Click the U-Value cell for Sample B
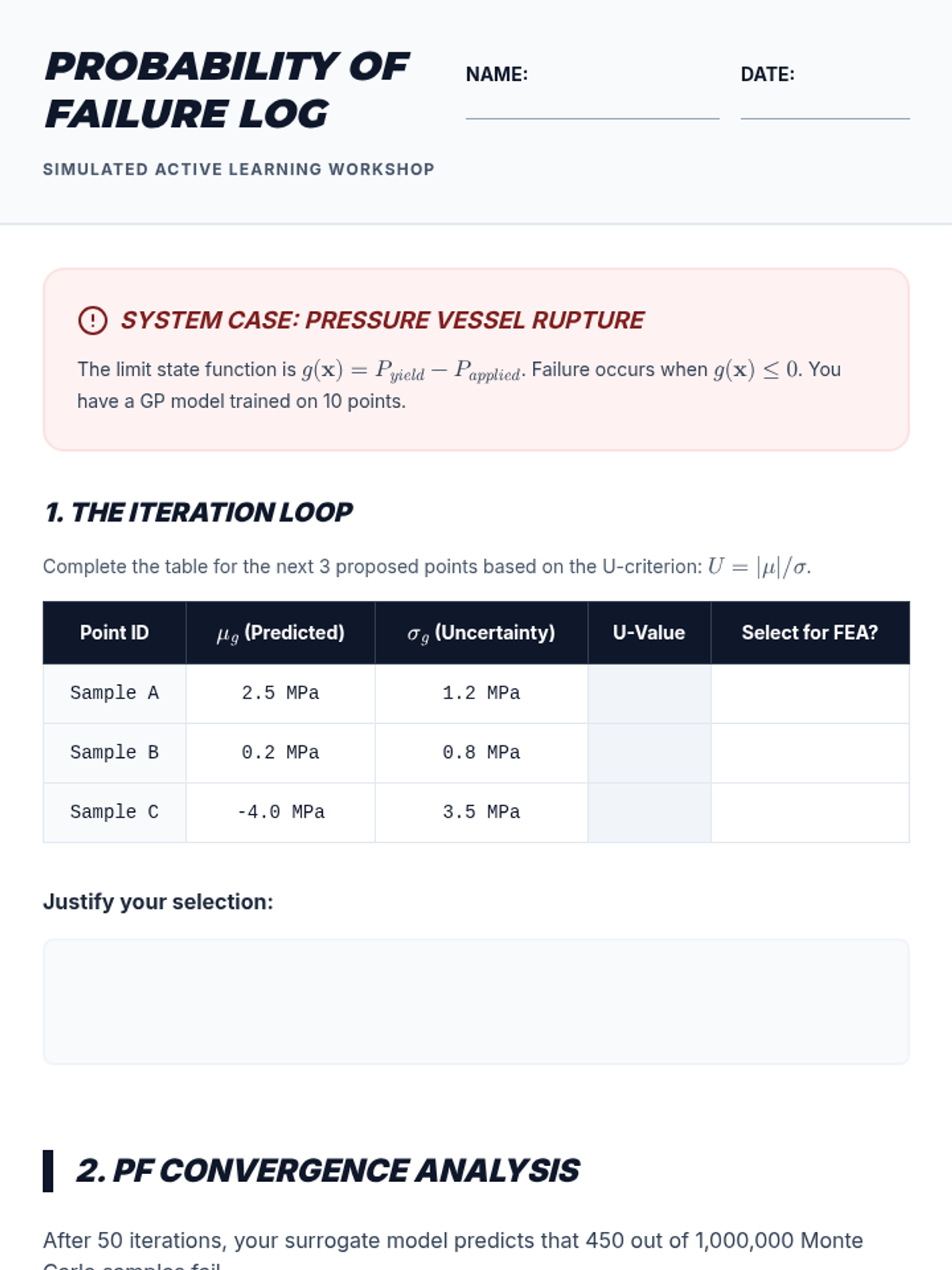The width and height of the screenshot is (952, 1270). [649, 753]
